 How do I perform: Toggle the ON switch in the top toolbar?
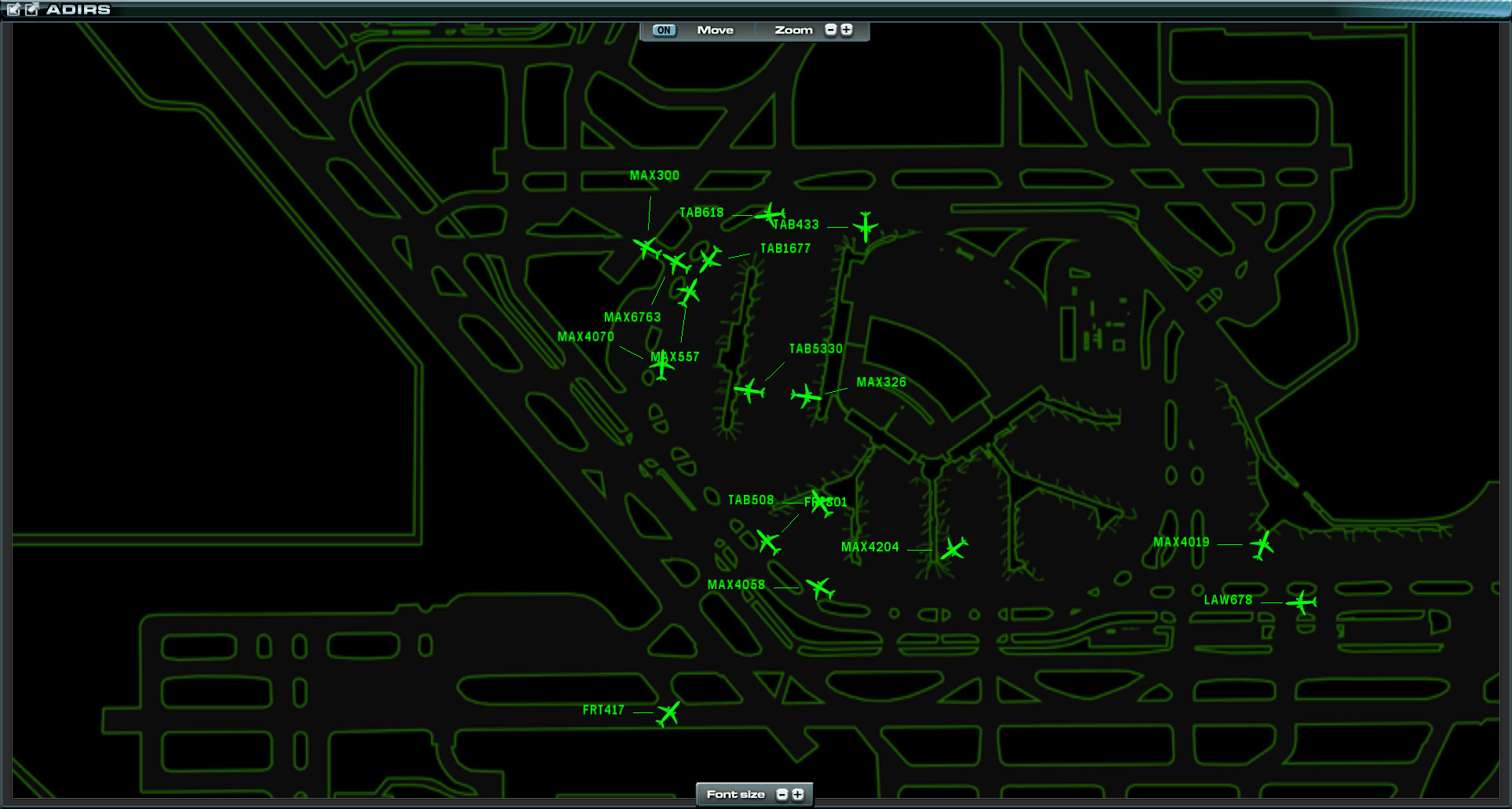(664, 30)
